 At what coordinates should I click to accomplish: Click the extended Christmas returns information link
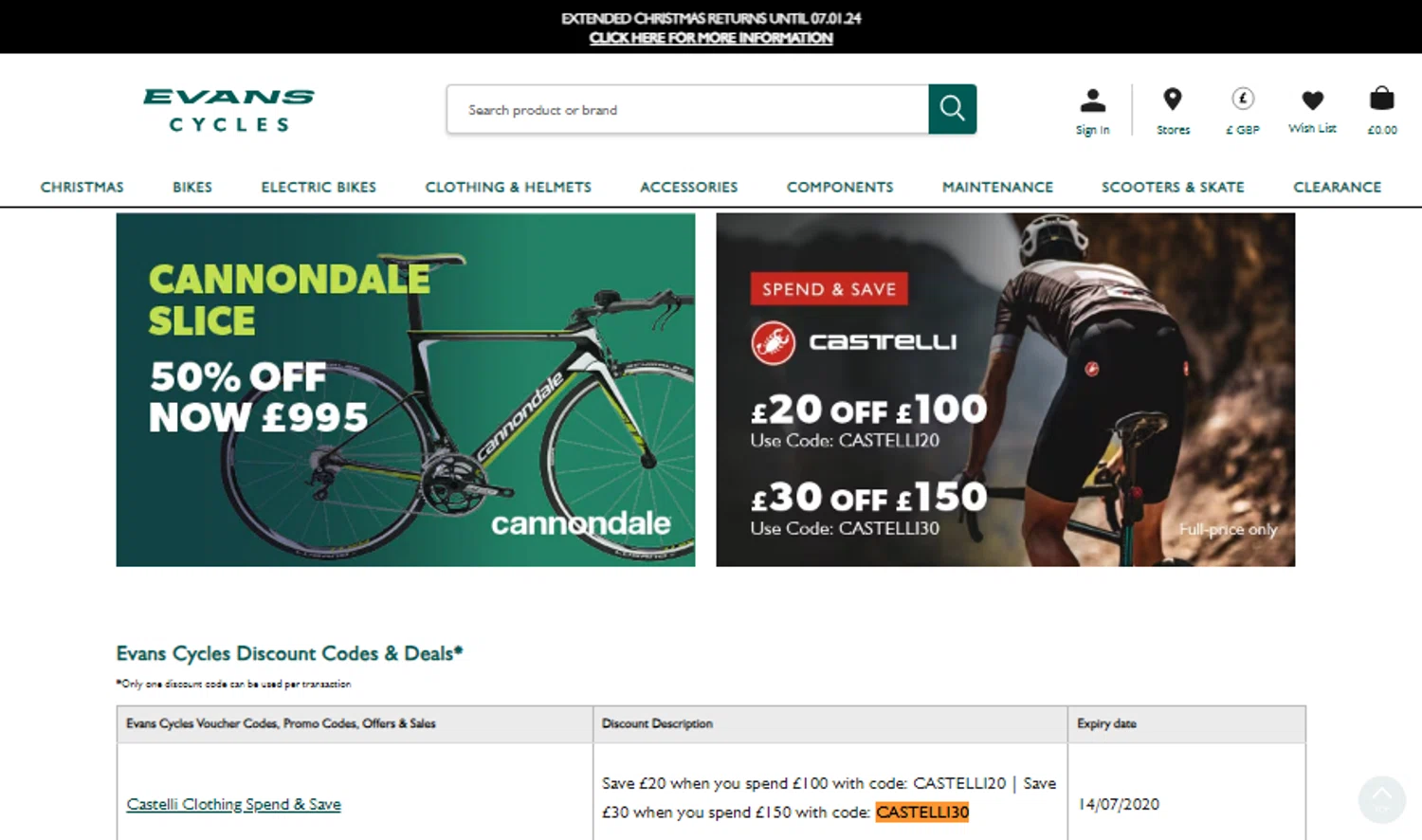[x=711, y=38]
